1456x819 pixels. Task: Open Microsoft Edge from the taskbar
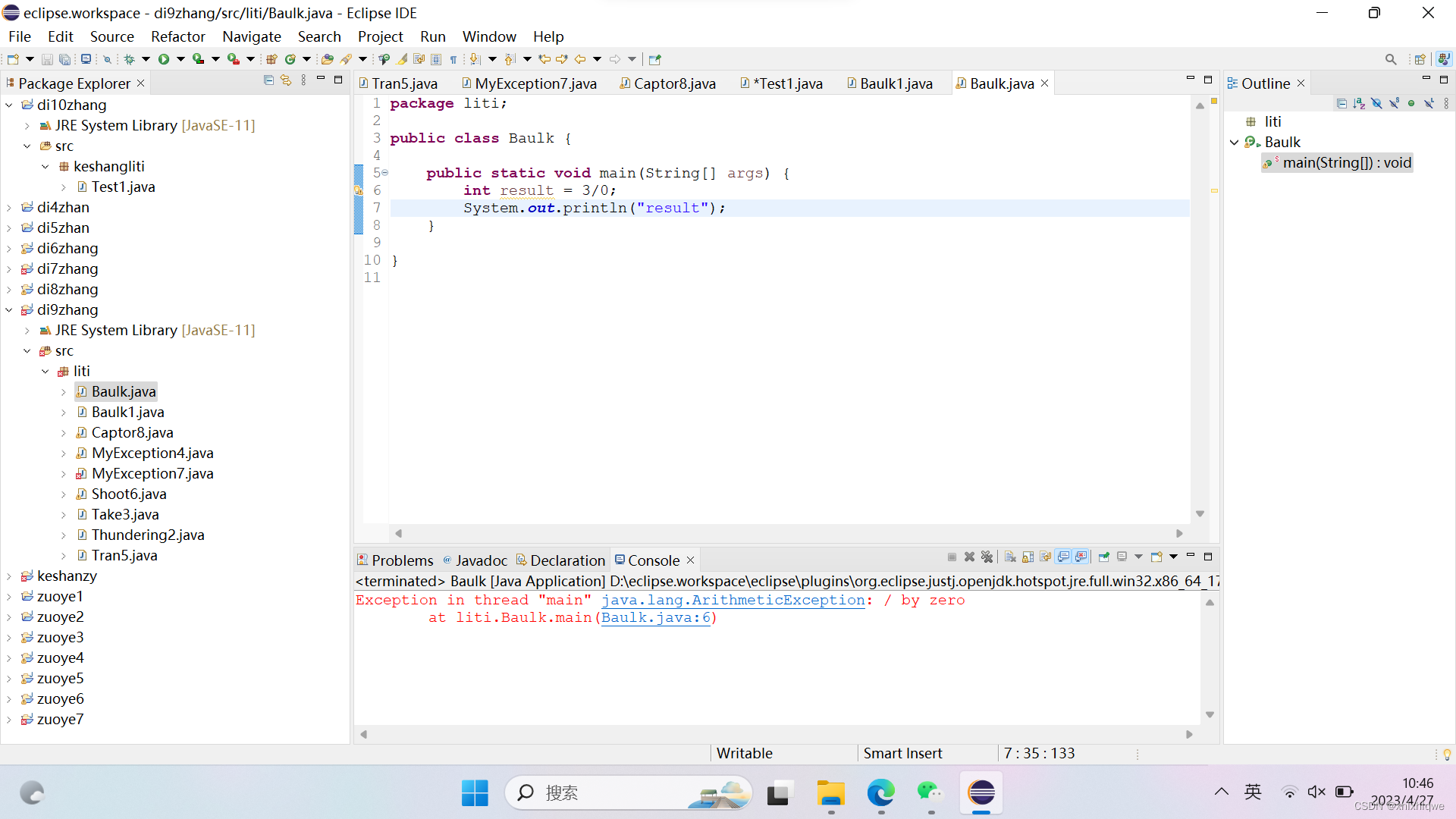(x=880, y=793)
